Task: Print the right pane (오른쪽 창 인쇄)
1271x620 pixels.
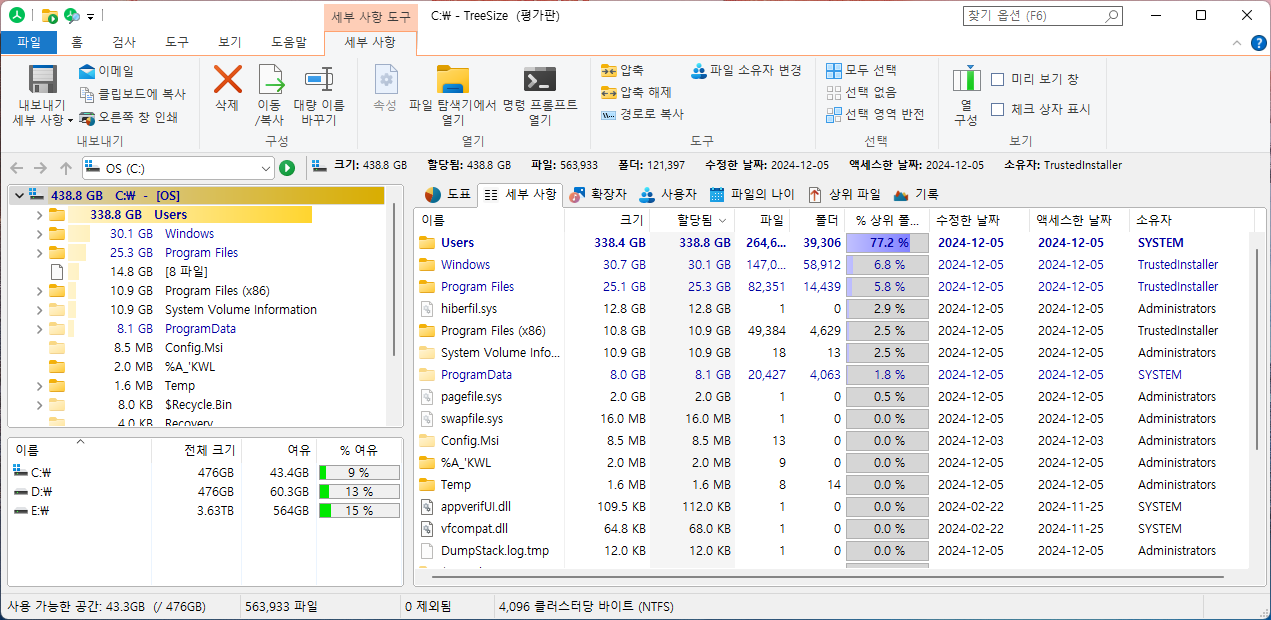Action: click(x=128, y=117)
